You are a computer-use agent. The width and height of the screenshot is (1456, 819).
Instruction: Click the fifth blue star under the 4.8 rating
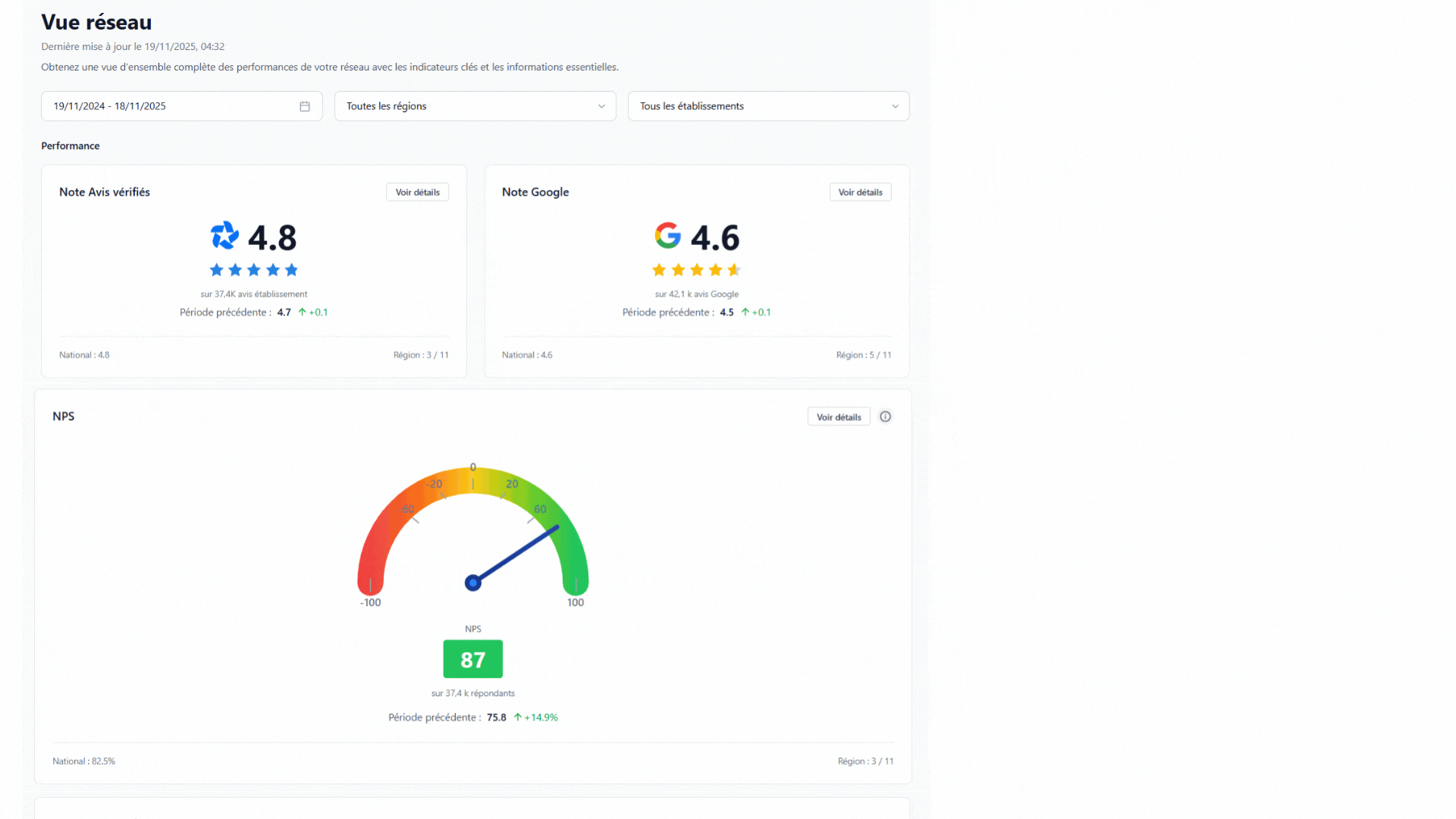tap(292, 269)
